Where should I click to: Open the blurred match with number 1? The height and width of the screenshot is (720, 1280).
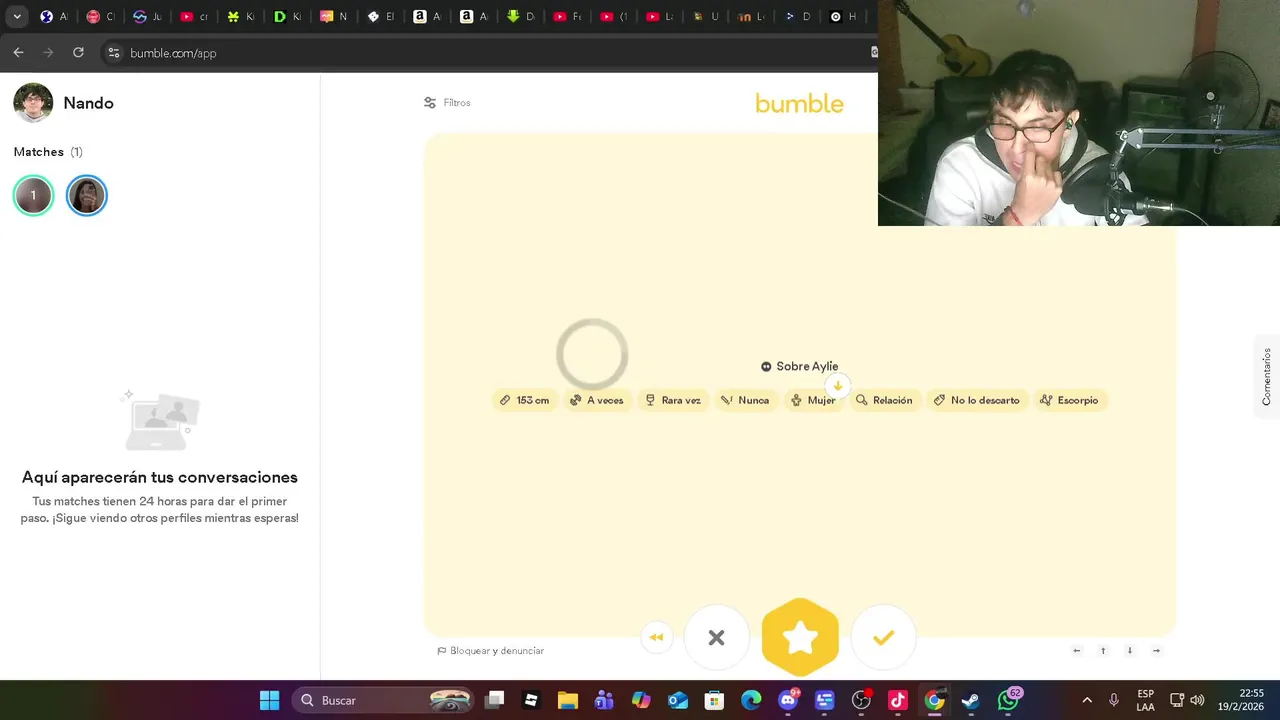33,195
